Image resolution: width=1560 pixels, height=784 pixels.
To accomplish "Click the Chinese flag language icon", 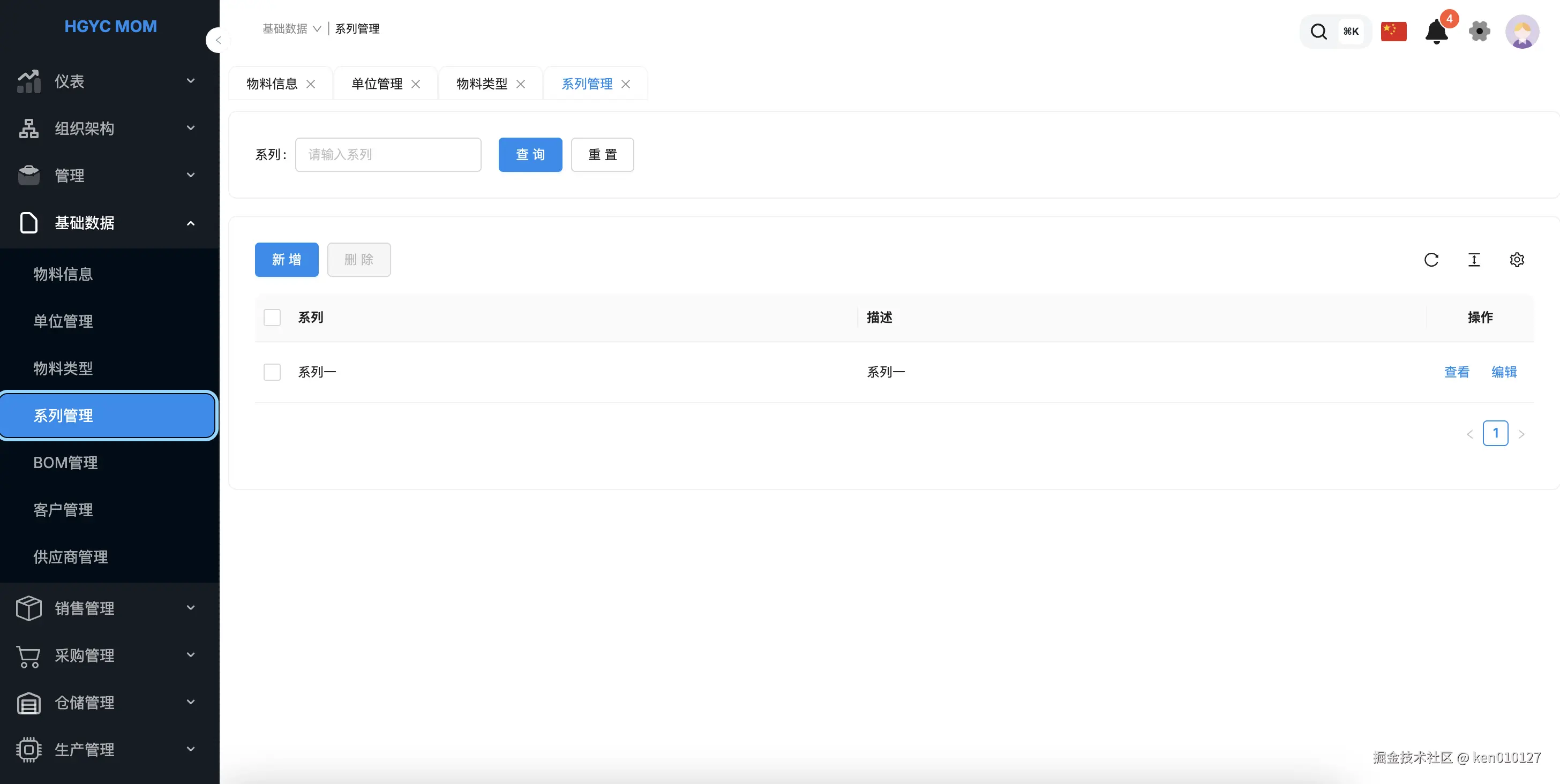I will click(1393, 32).
